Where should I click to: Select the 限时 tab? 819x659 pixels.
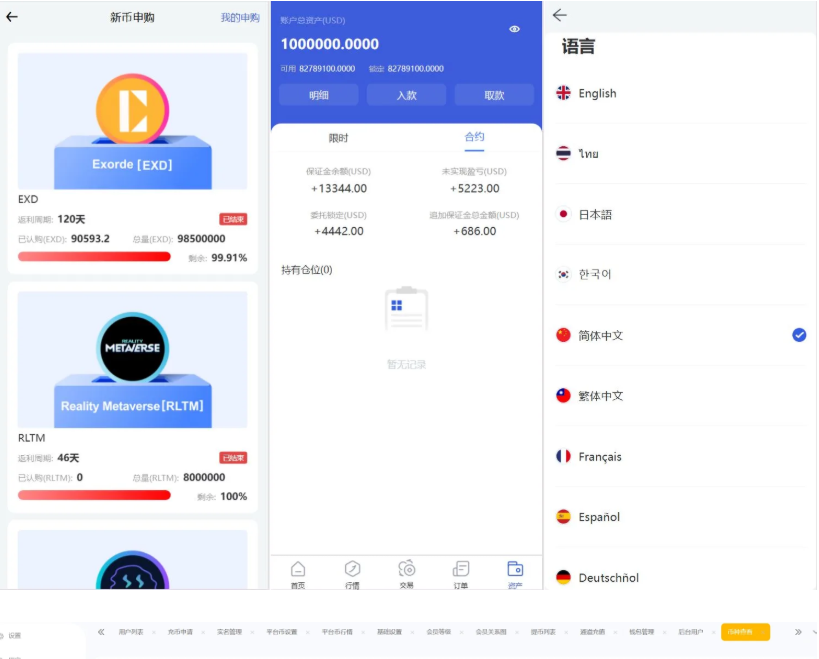pyautogui.click(x=339, y=136)
